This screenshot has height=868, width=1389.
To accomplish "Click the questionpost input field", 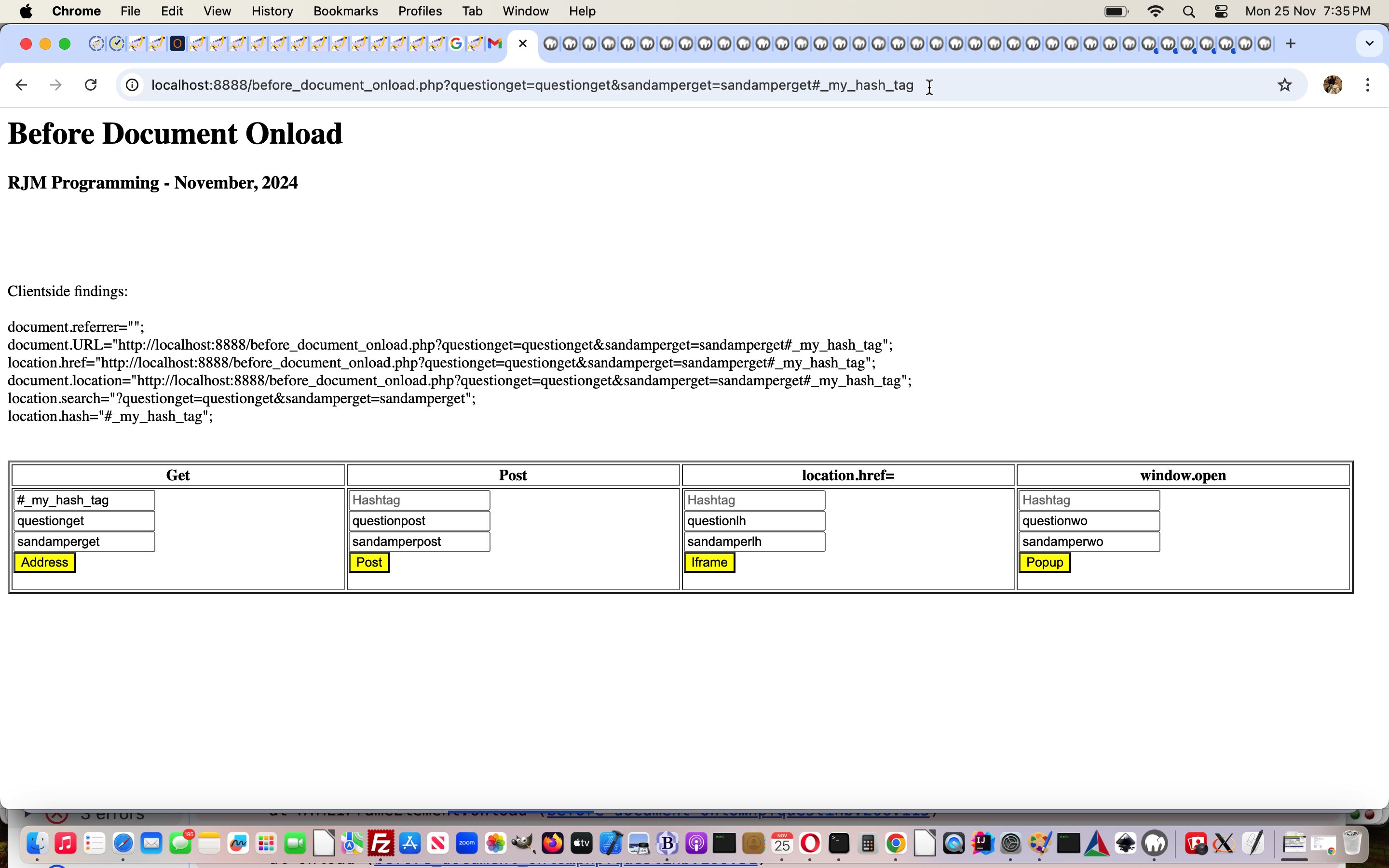I will pyautogui.click(x=420, y=521).
